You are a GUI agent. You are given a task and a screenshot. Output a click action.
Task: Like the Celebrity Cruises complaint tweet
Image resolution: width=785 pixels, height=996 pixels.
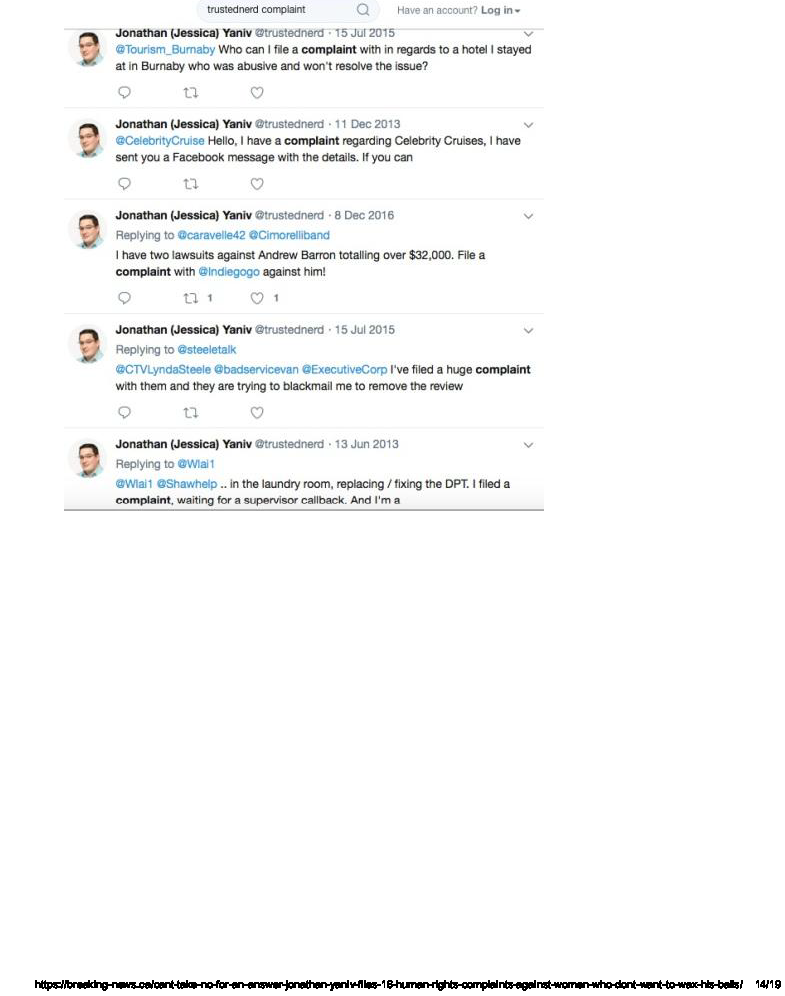[257, 184]
